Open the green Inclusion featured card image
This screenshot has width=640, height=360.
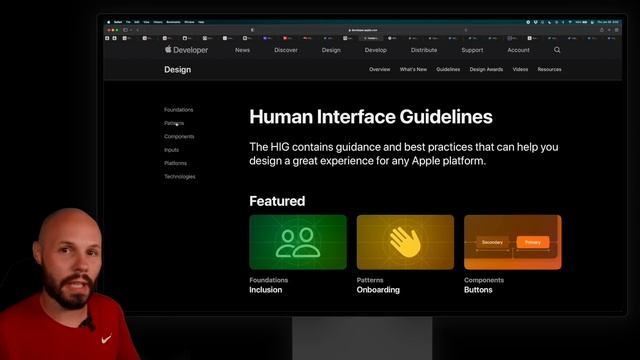click(x=298, y=242)
